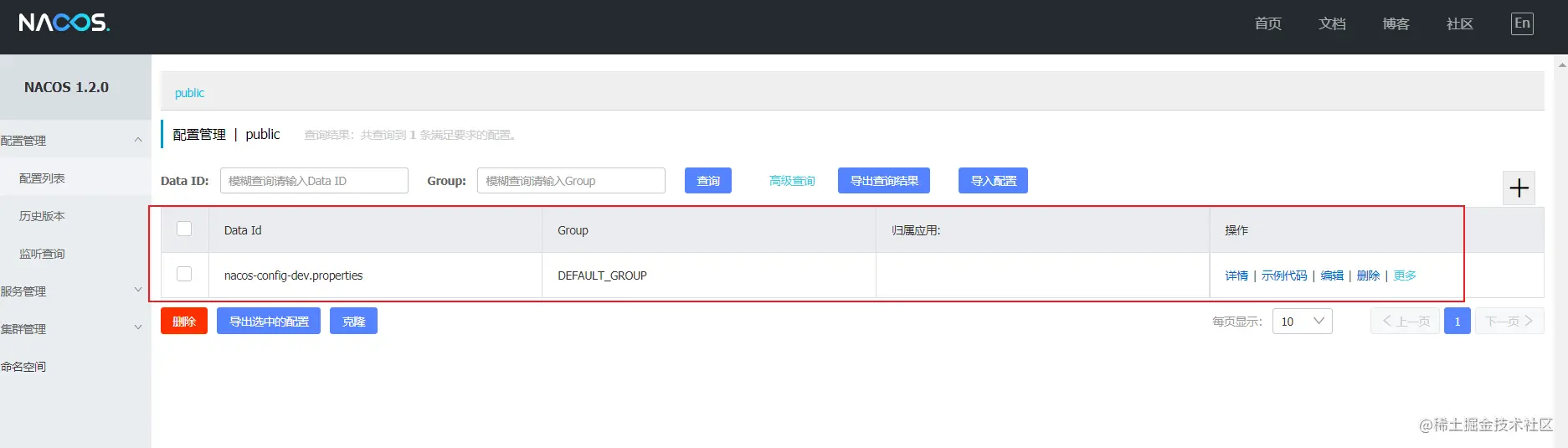Open 示例代码 for nacos-config-dev.properties
Viewport: 1568px width, 448px height.
click(1284, 275)
